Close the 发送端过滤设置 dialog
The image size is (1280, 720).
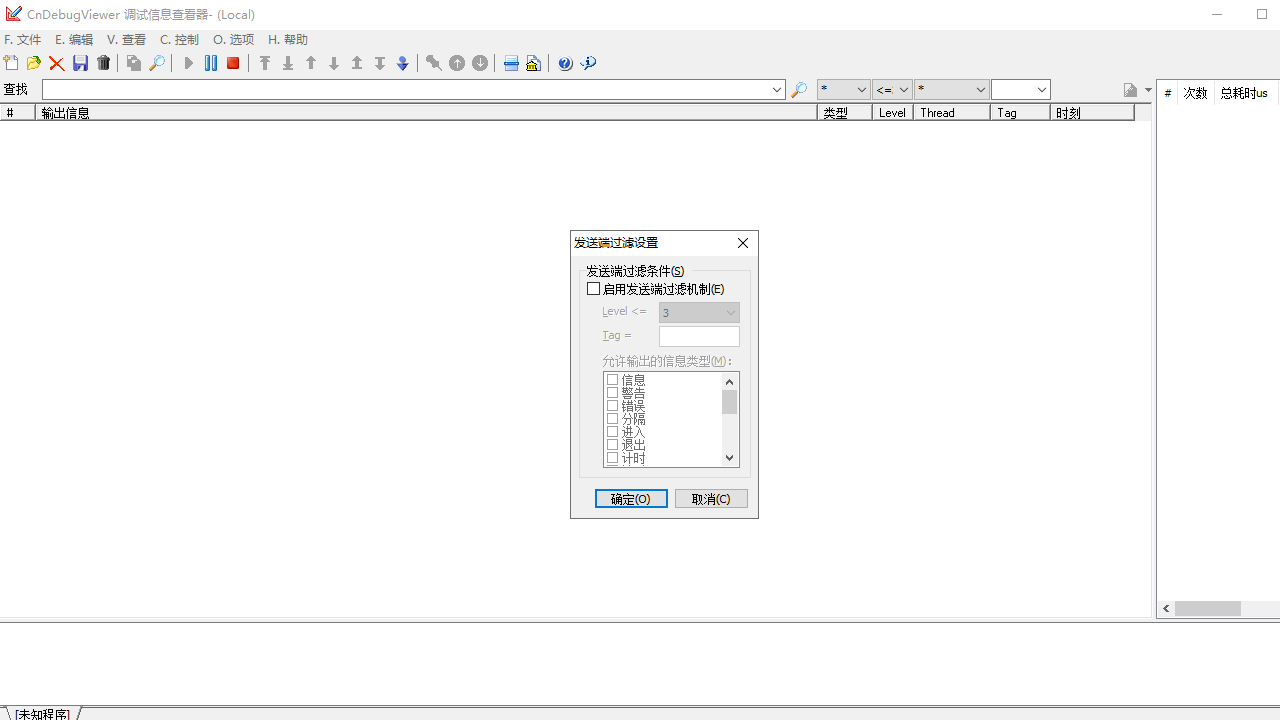point(743,243)
